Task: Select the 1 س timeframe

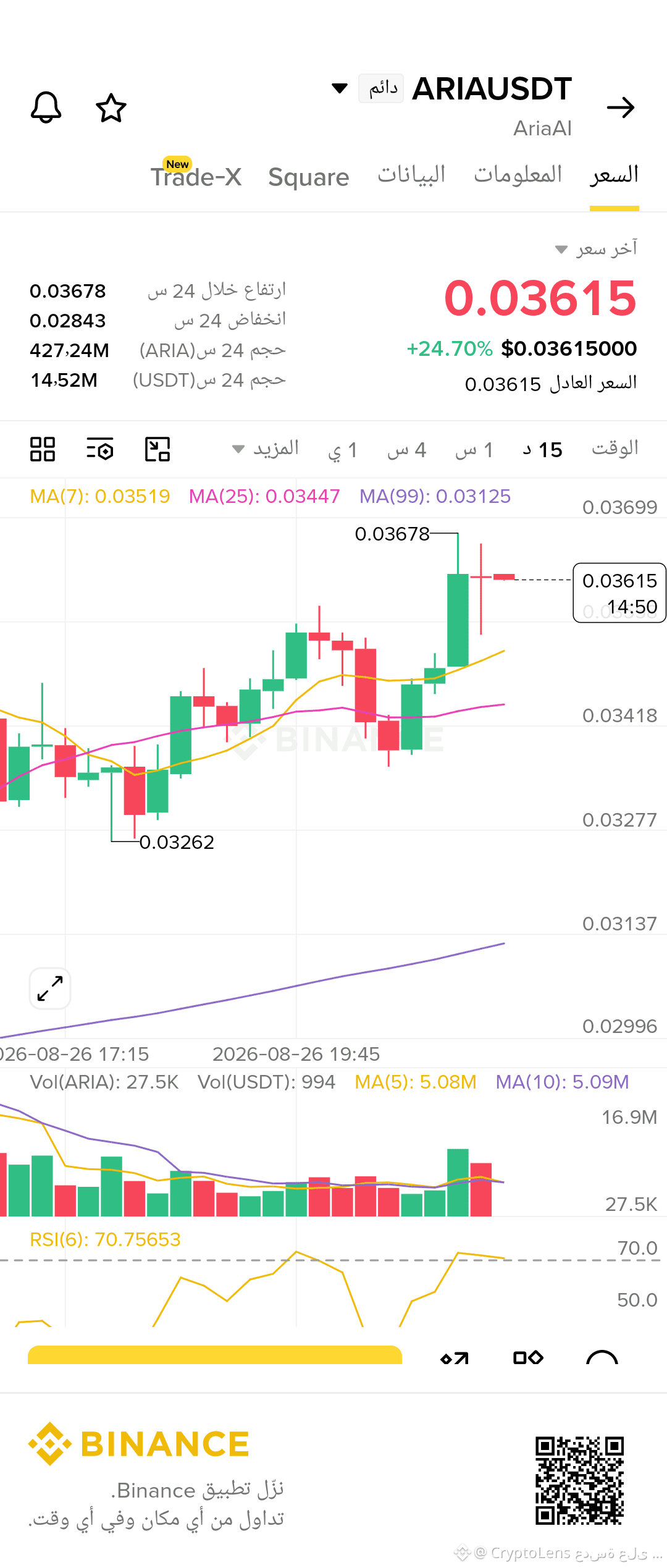Action: (x=474, y=450)
